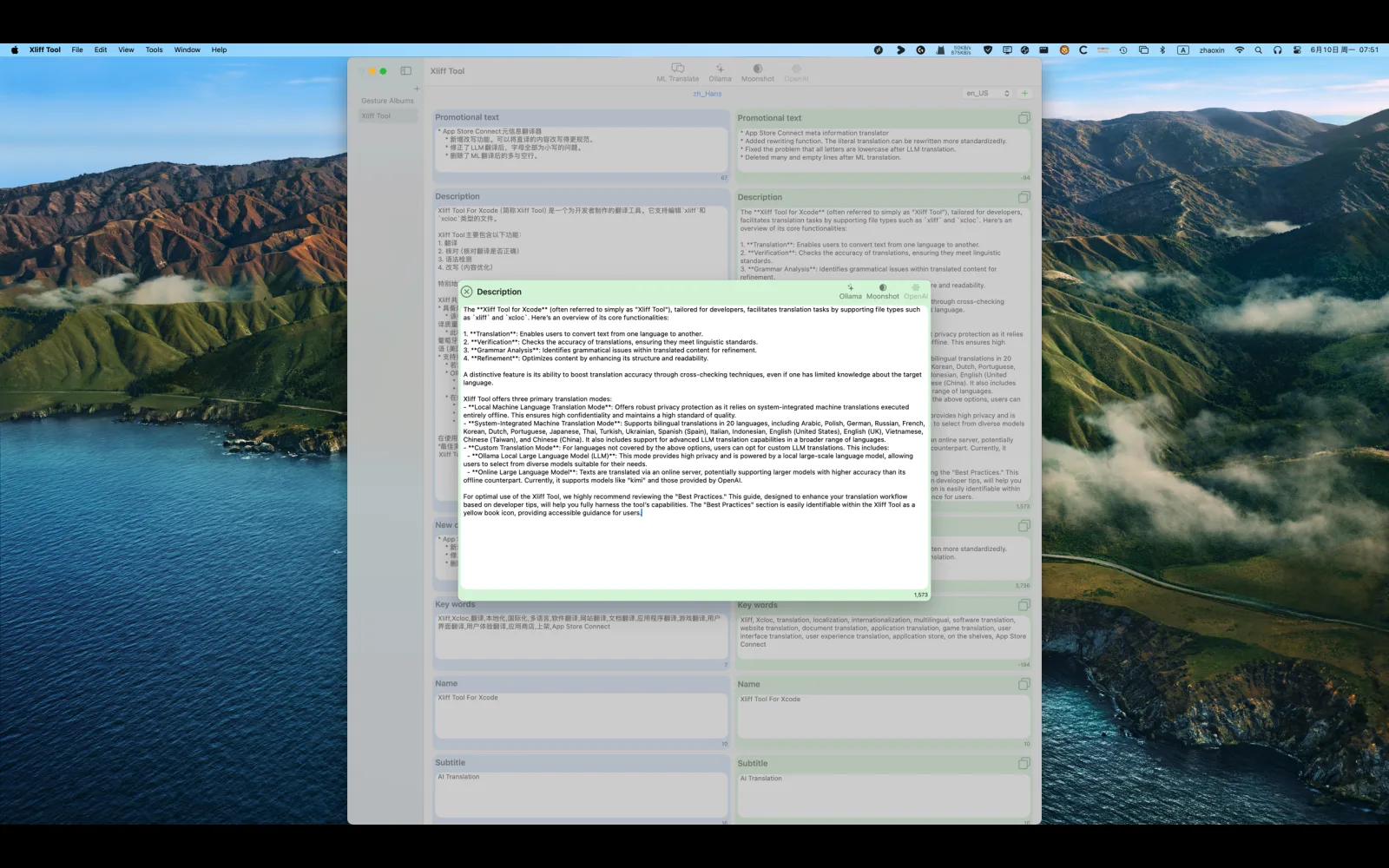1389x868 pixels.
Task: Click the network speed monitor in menu bar
Action: pyautogui.click(x=960, y=49)
